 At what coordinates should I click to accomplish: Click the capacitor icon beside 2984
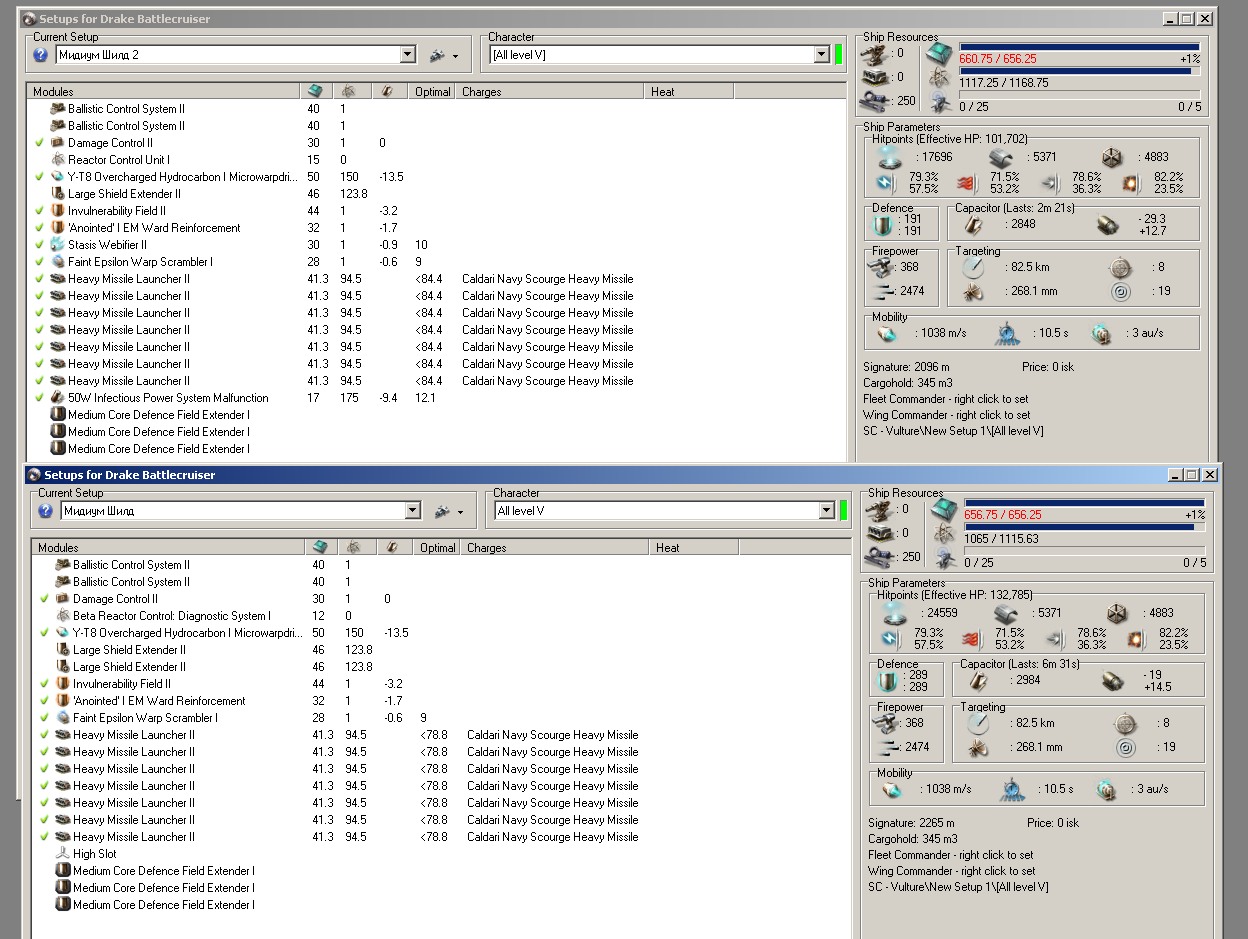(x=979, y=680)
